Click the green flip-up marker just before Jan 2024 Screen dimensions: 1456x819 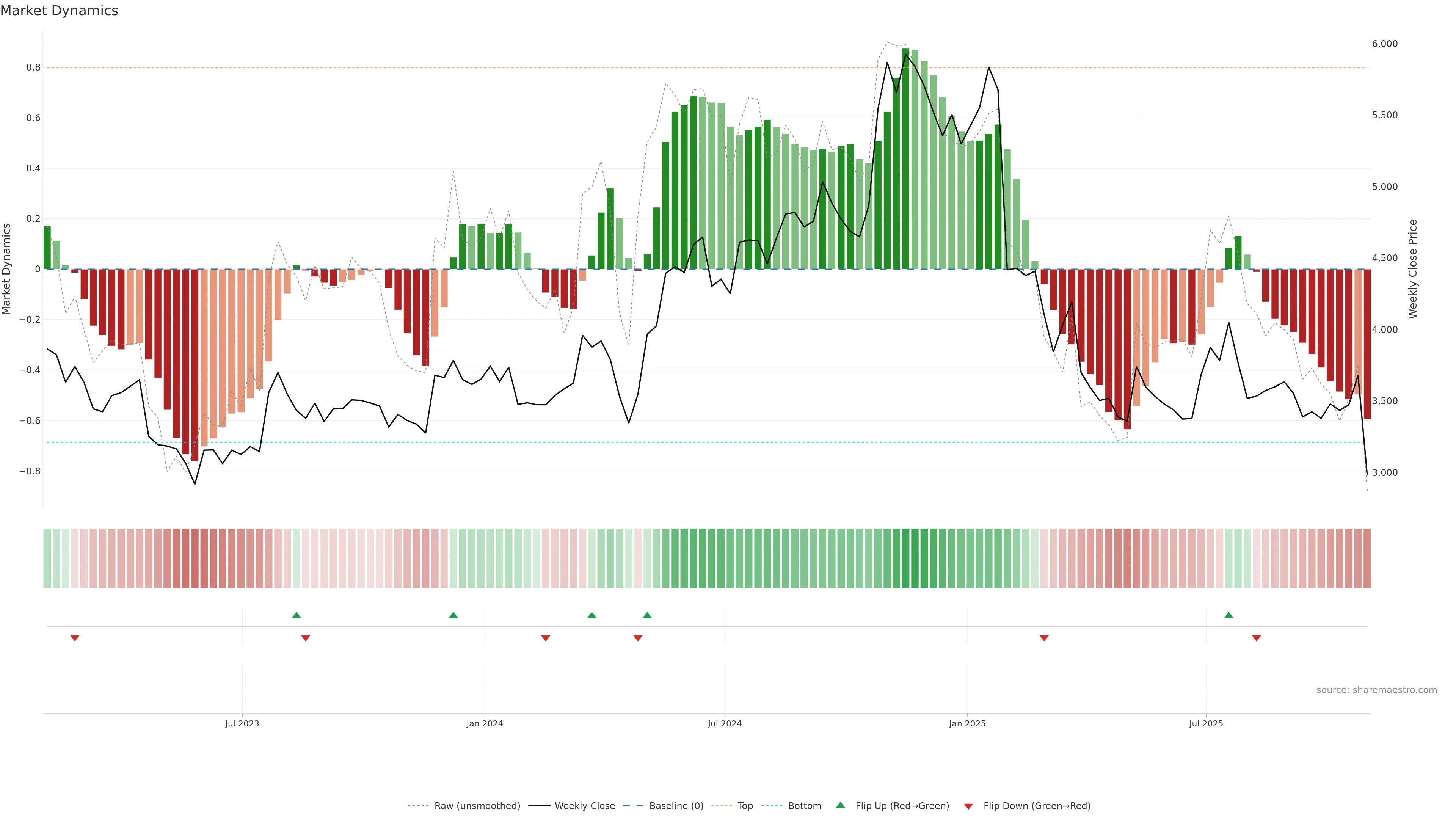pos(453,615)
